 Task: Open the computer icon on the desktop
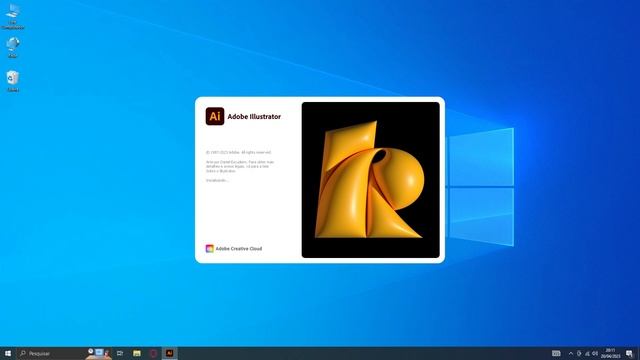point(13,16)
